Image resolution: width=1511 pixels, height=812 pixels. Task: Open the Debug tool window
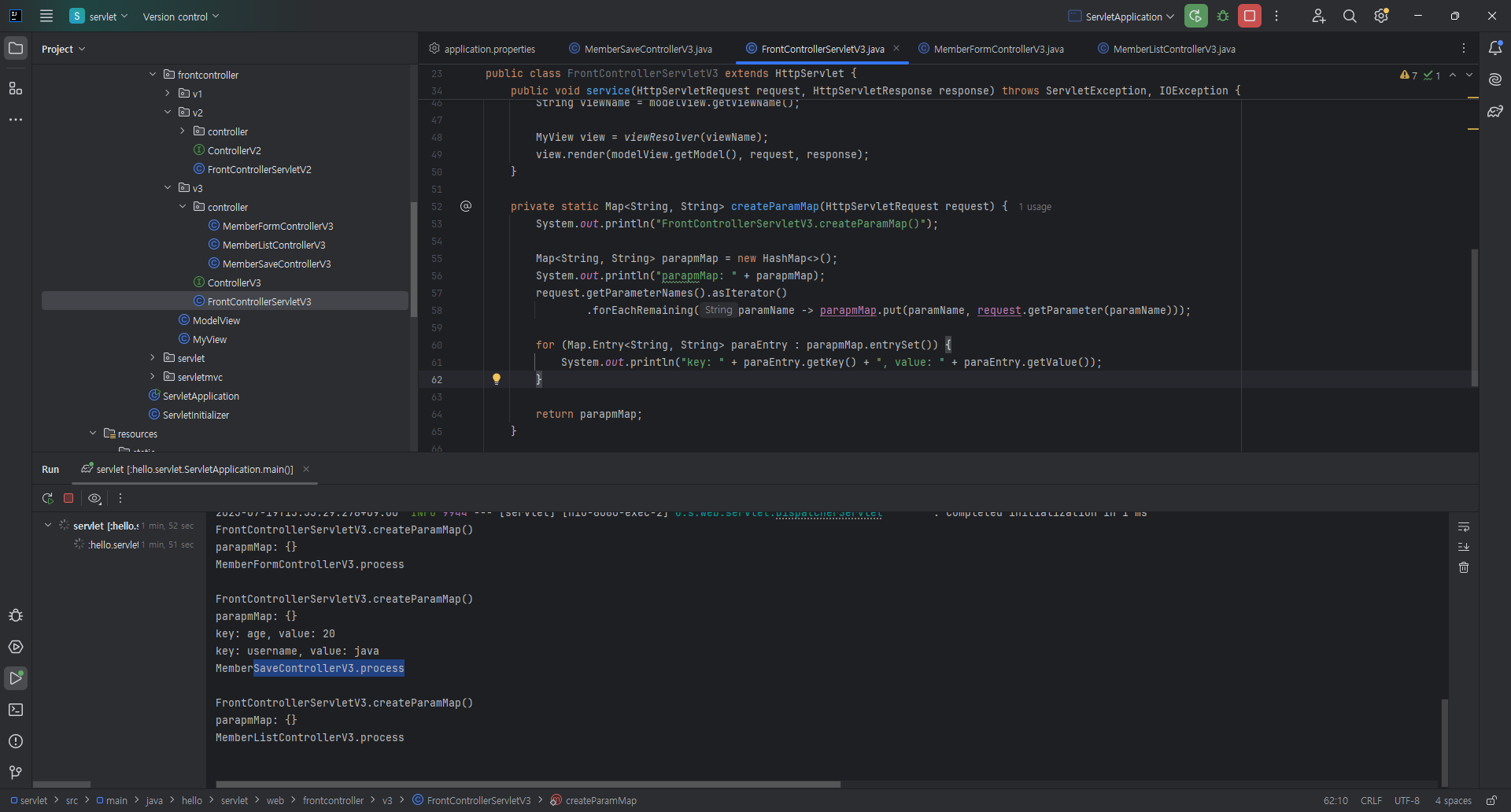pyautogui.click(x=16, y=615)
